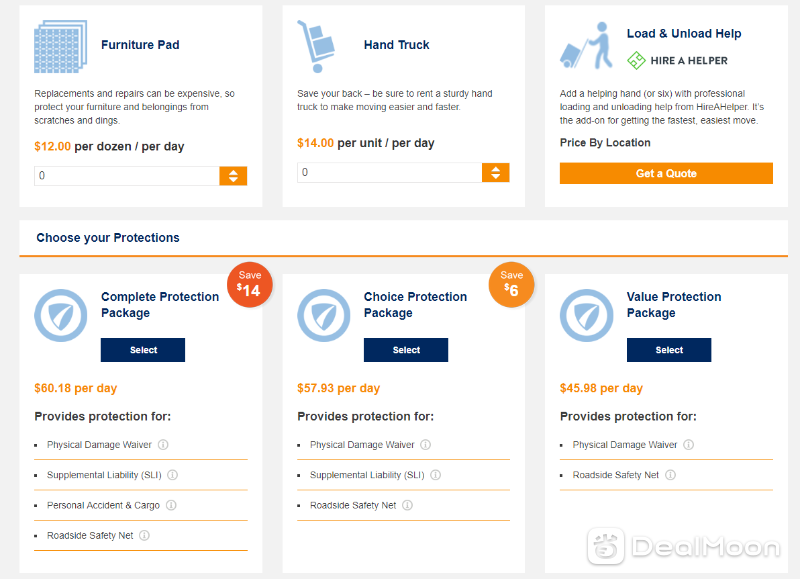
Task: Show info for Value package Roadside Safety Net
Action: [670, 475]
